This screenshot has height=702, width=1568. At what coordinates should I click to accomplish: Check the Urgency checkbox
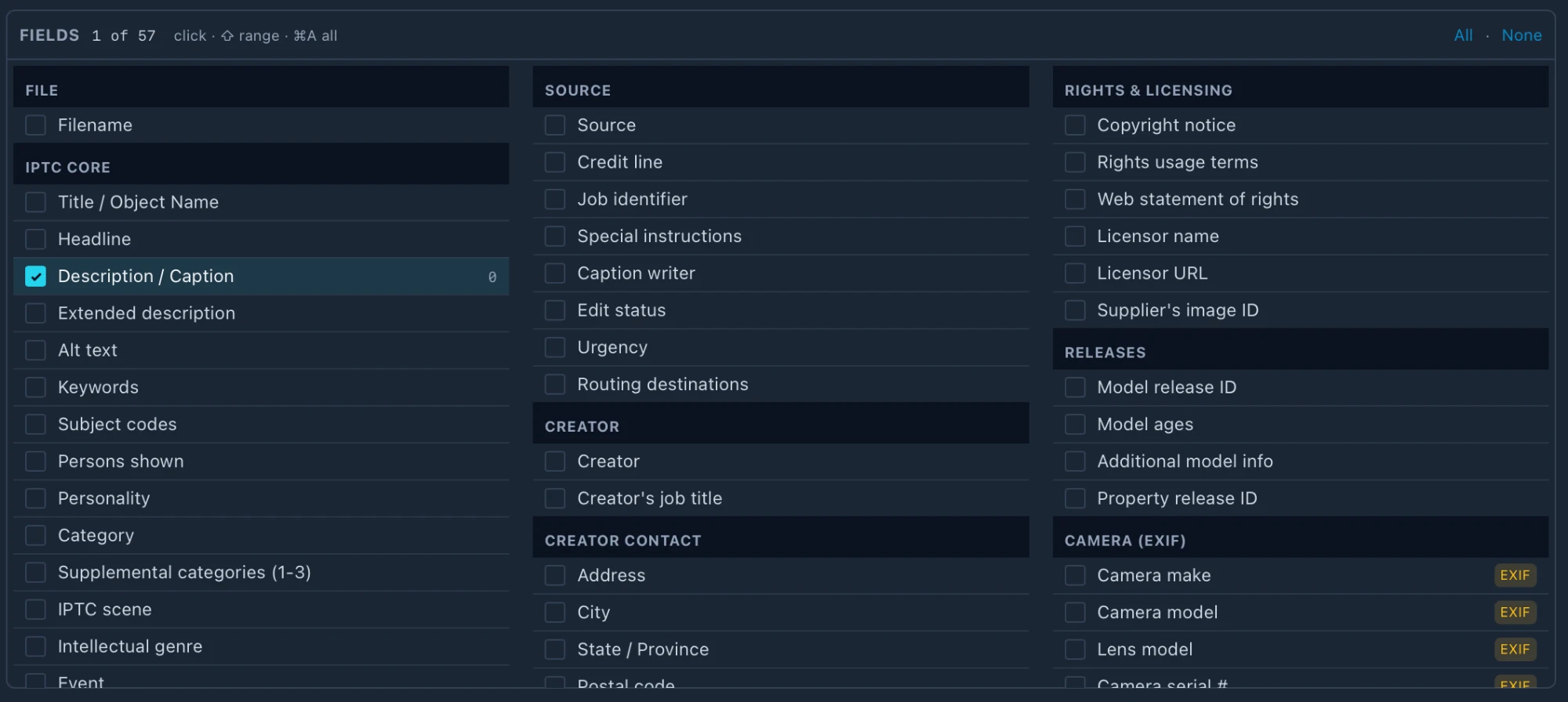(555, 347)
